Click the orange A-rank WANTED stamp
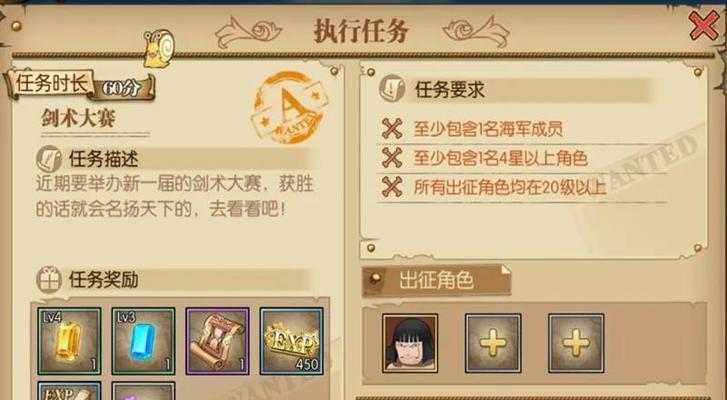 (289, 107)
